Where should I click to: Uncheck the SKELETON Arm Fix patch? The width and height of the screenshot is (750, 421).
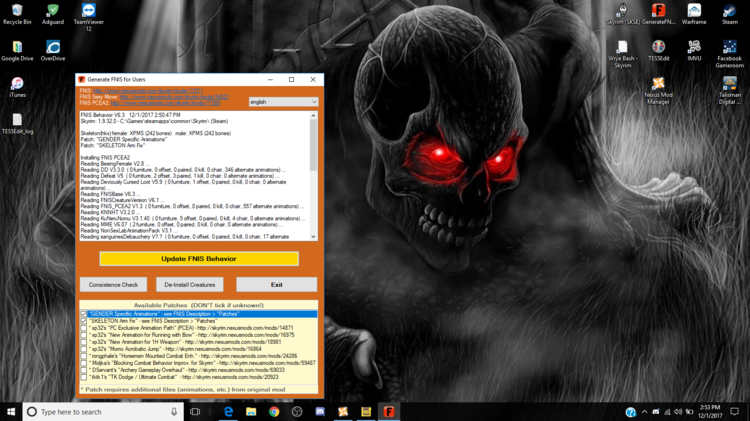84,321
